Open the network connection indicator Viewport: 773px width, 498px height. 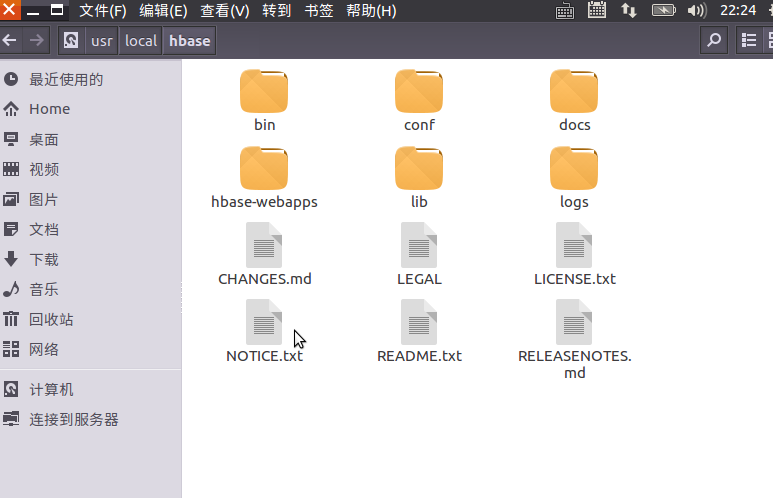[629, 10]
